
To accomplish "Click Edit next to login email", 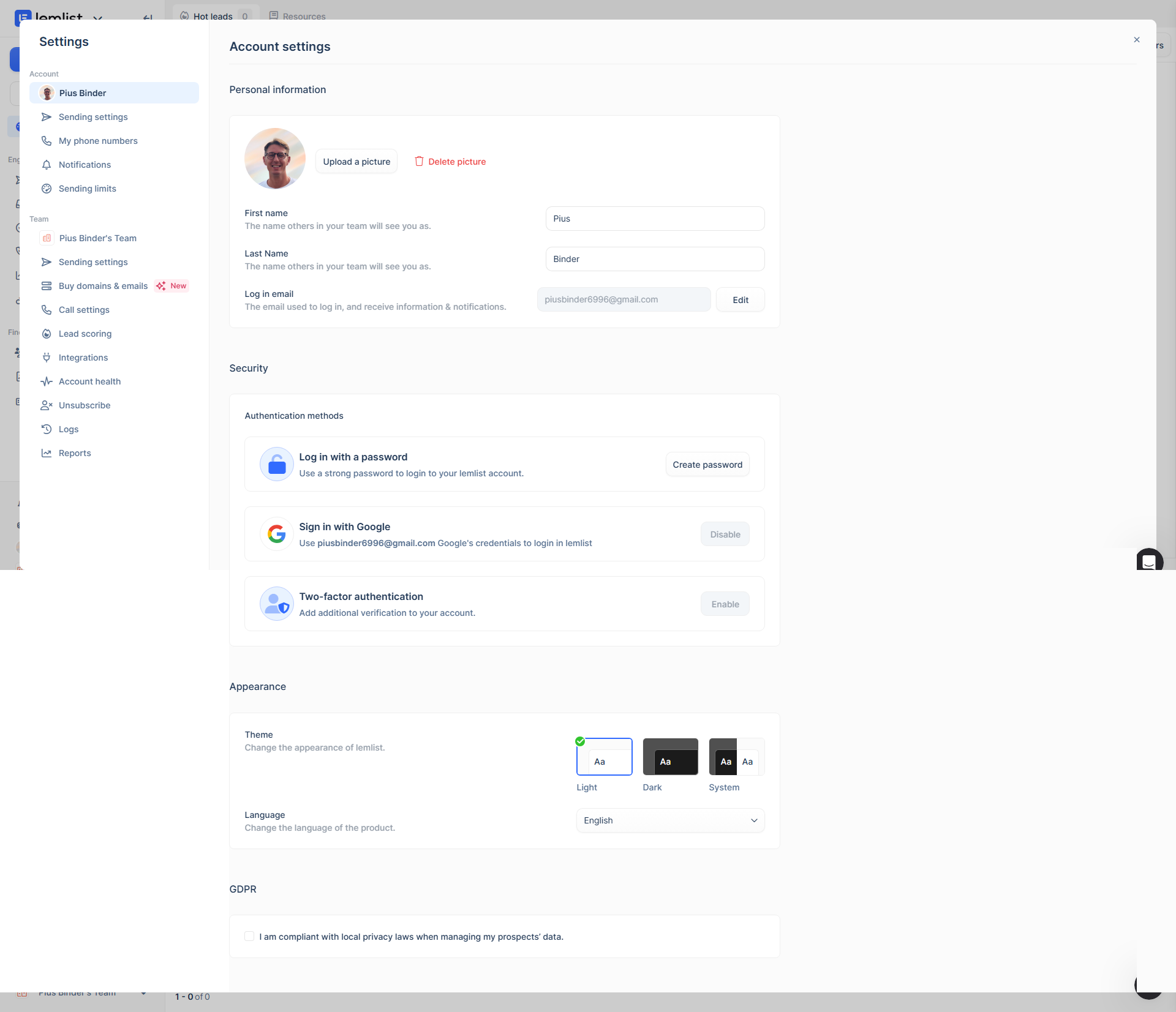I will coord(740,300).
